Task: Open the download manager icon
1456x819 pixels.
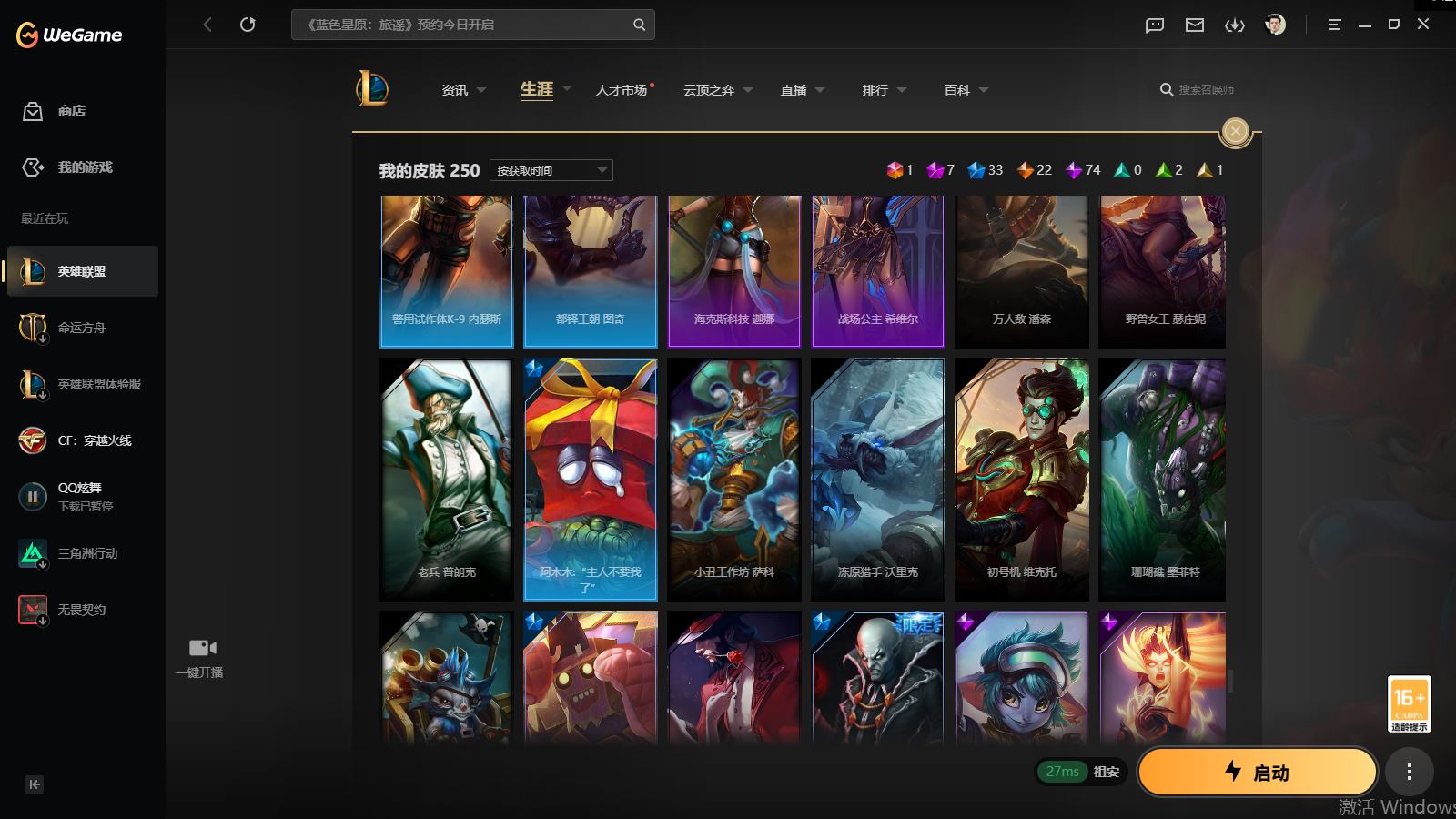Action: 1235,25
